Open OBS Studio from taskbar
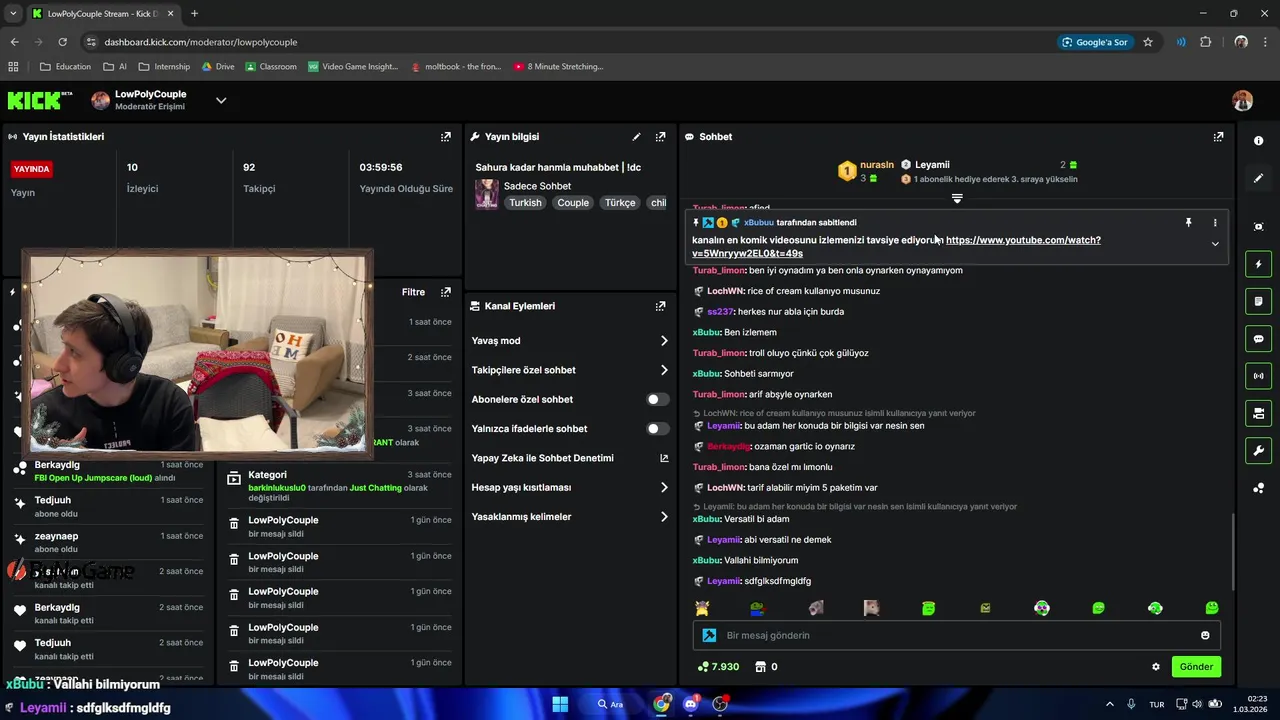This screenshot has height=720, width=1280. pyautogui.click(x=719, y=704)
